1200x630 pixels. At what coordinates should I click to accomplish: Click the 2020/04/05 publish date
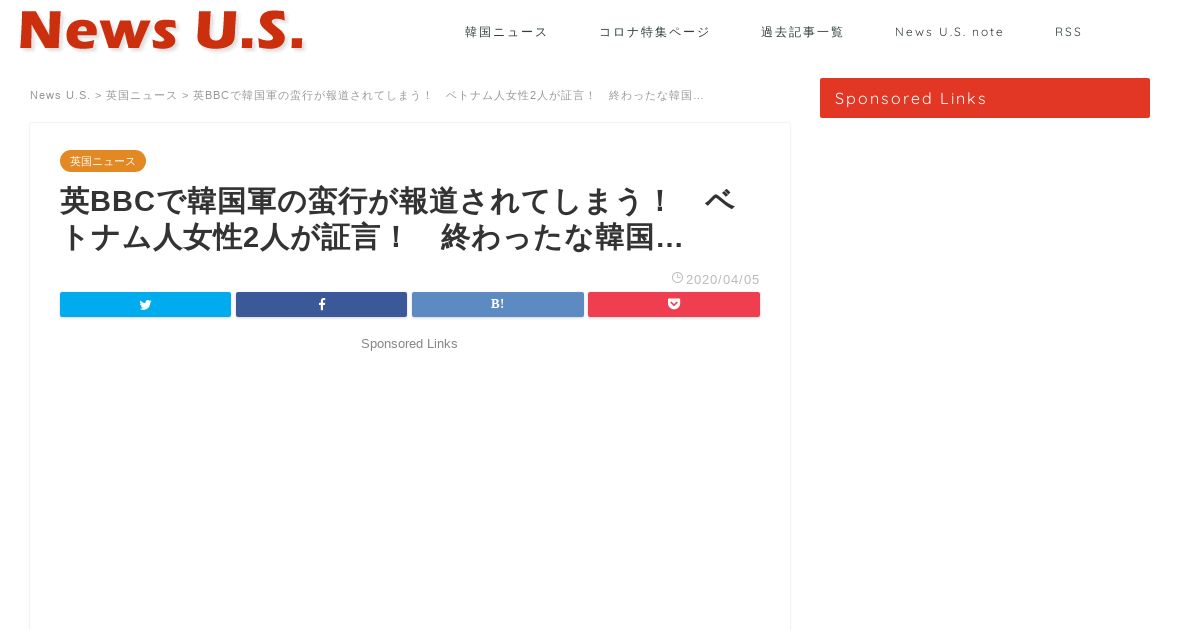(x=723, y=280)
